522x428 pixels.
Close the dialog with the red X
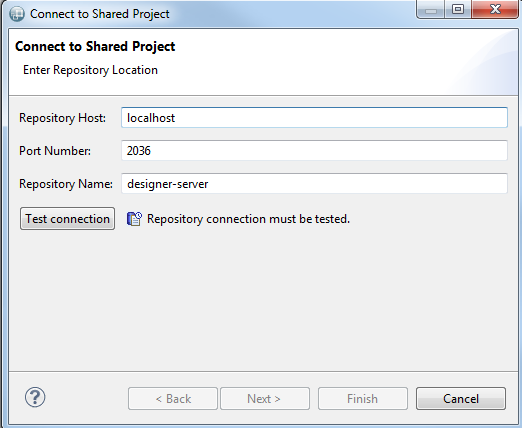coord(495,9)
